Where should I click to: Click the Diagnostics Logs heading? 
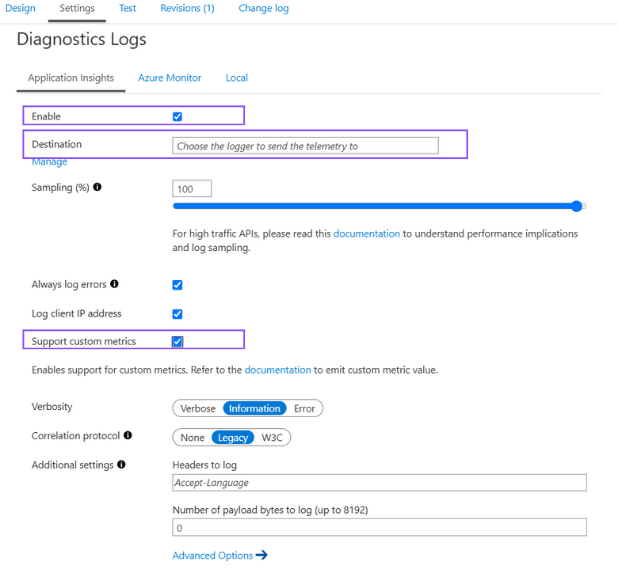[x=81, y=39]
